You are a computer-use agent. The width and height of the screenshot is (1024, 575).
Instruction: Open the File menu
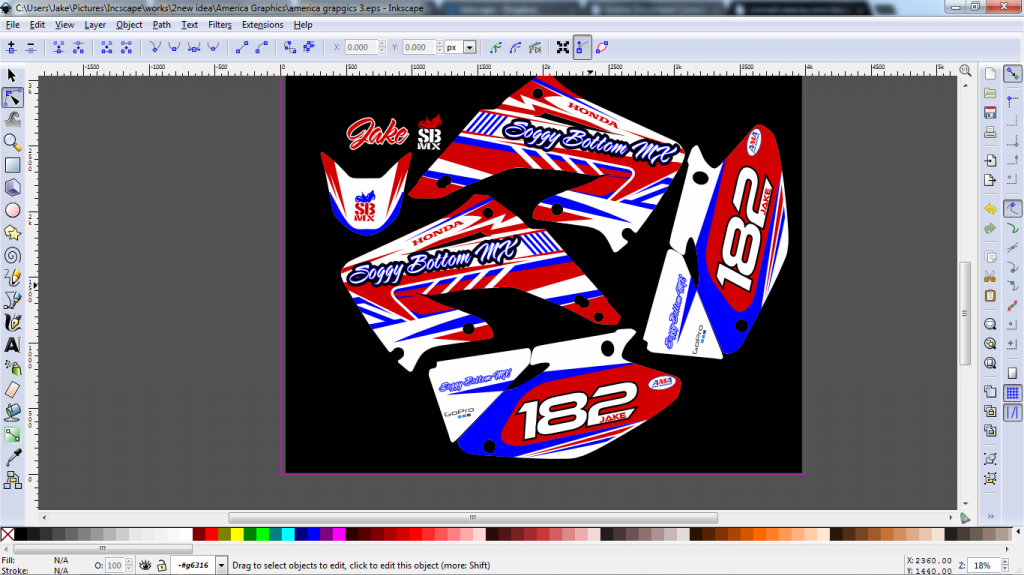point(12,25)
